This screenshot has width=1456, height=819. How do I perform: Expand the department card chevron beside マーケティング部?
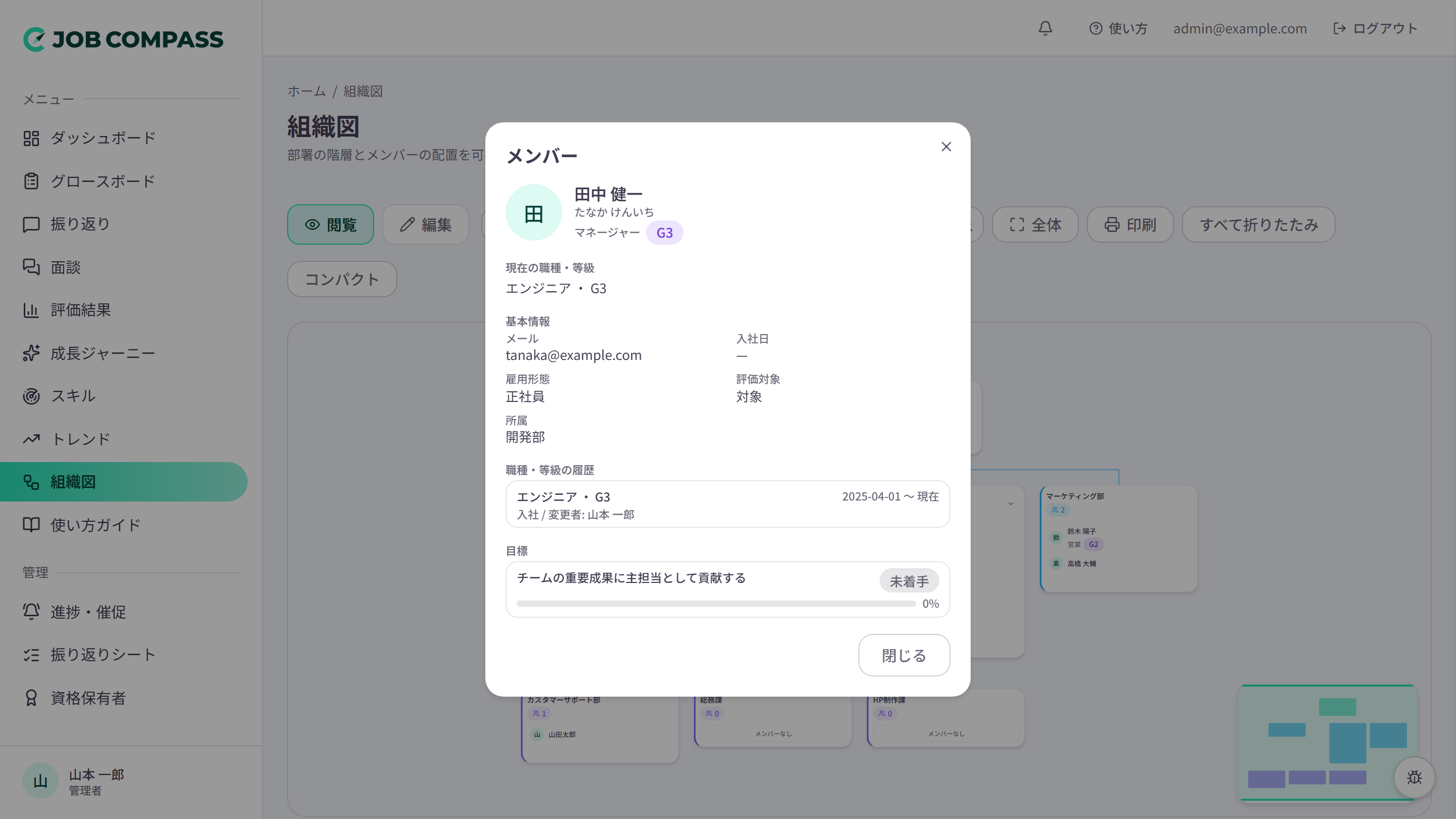(x=1011, y=503)
